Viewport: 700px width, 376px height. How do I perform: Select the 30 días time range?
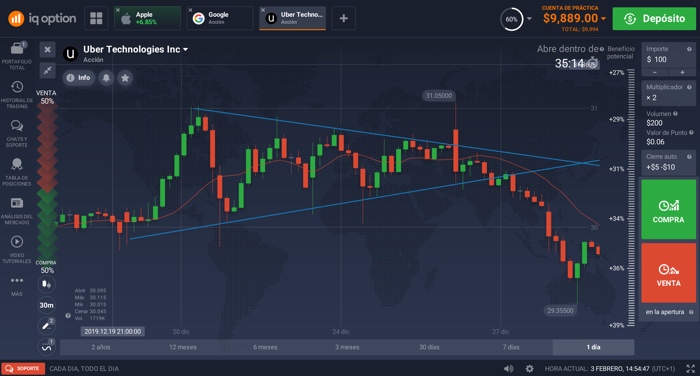(x=429, y=347)
